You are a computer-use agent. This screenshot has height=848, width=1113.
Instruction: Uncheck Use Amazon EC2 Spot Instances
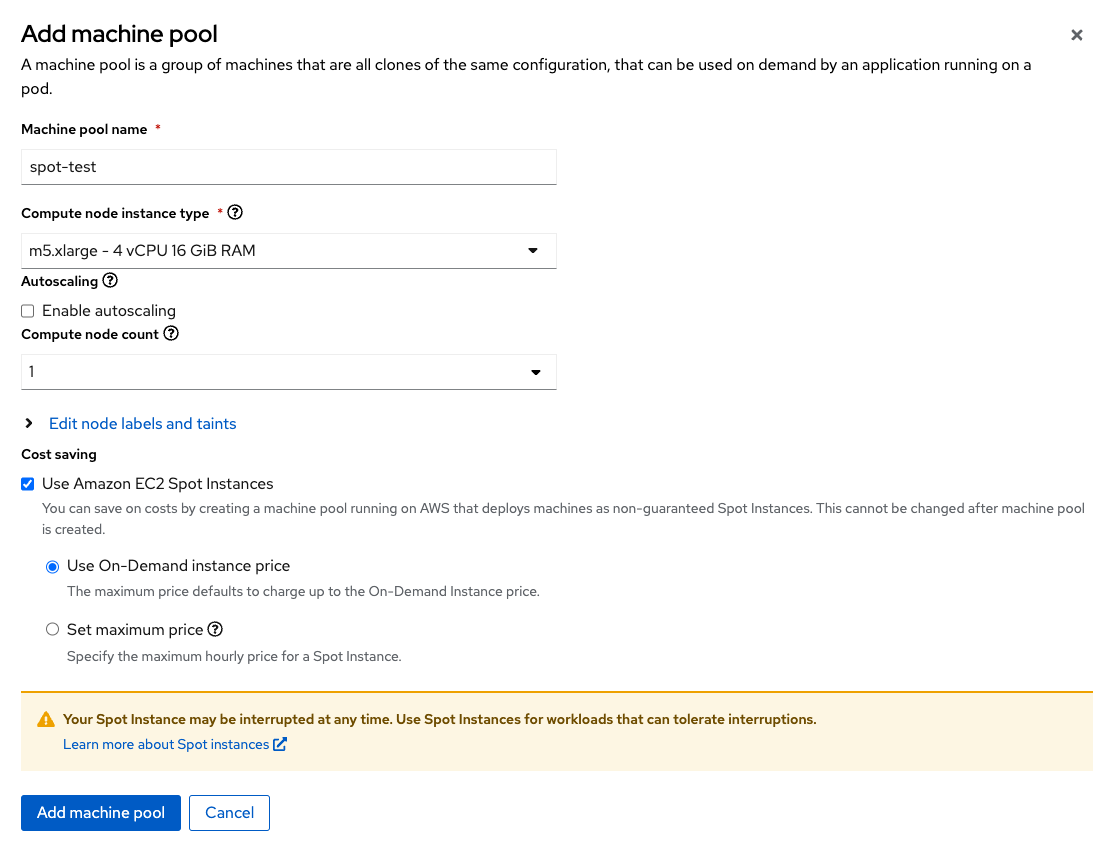click(28, 484)
